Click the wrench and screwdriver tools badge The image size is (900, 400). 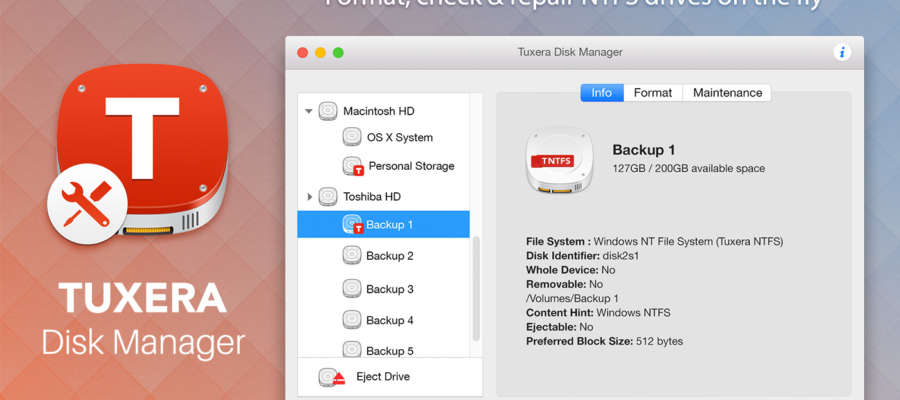click(87, 204)
